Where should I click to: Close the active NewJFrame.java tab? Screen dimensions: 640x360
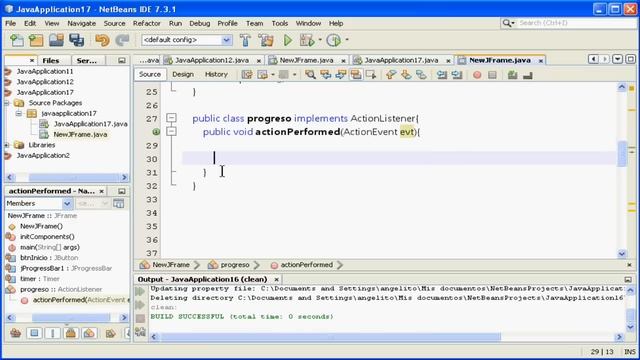coord(541,60)
